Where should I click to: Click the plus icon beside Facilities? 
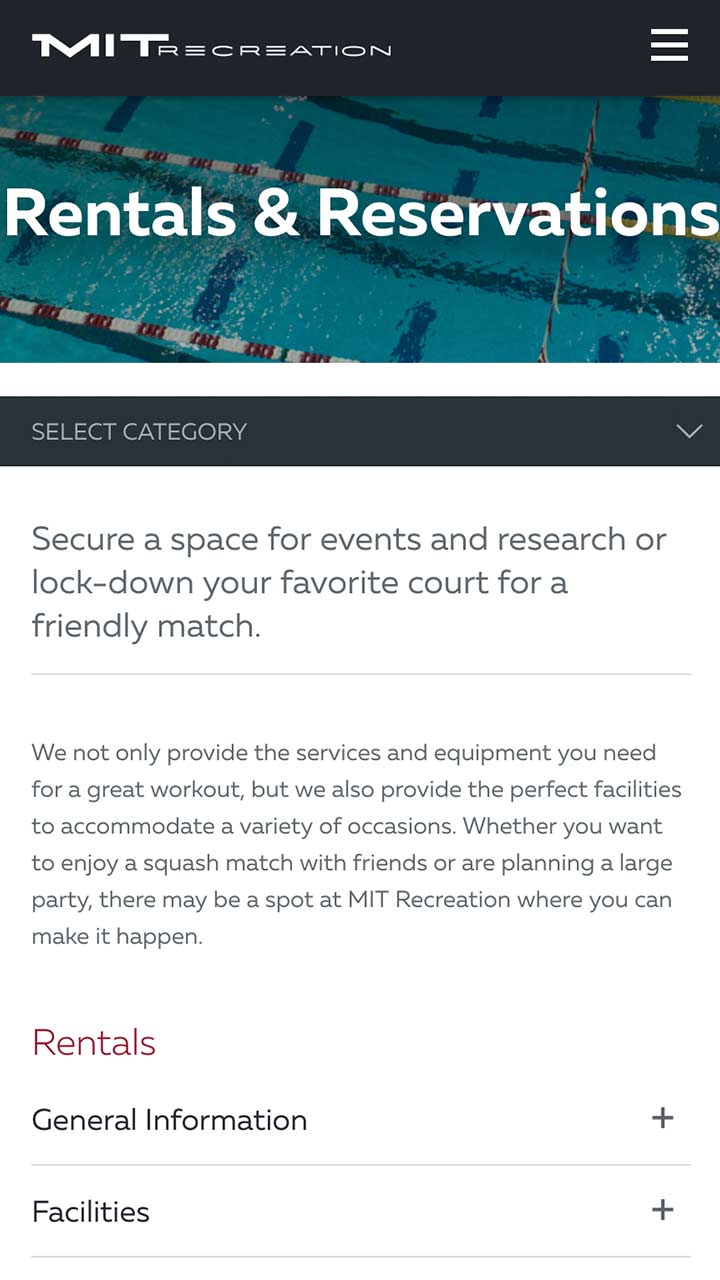pyautogui.click(x=662, y=1210)
